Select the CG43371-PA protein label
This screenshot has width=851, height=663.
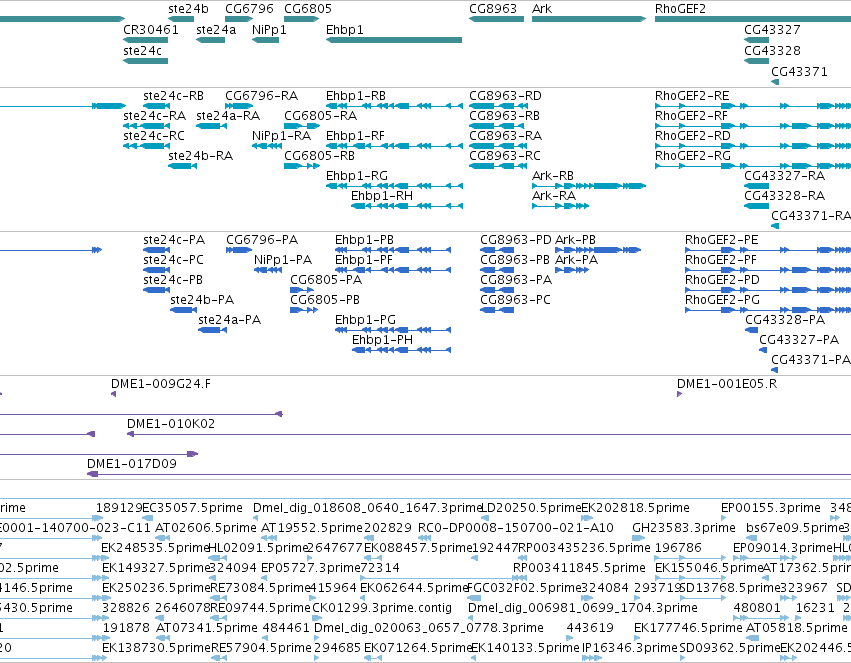point(810,360)
